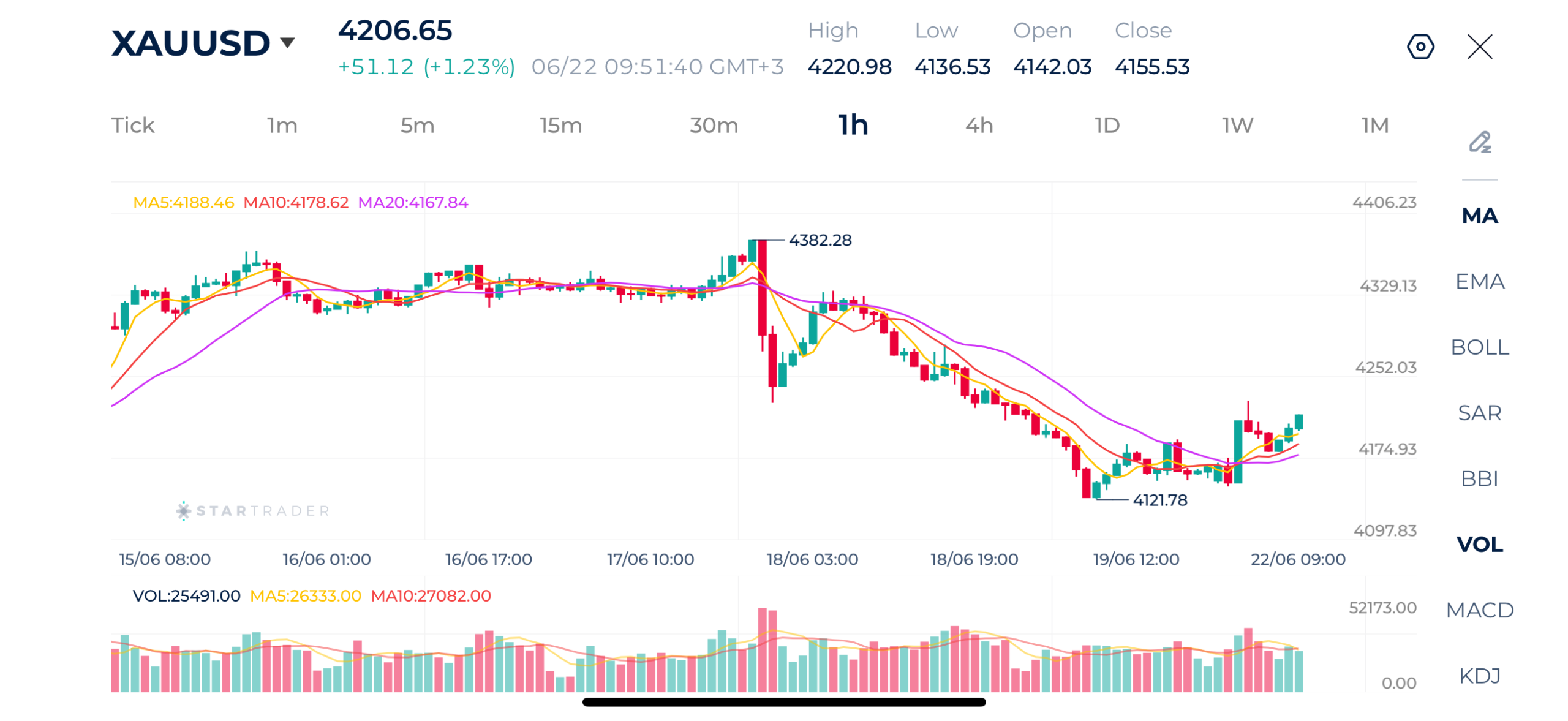Switch to 4h timeframe
This screenshot has width=1568, height=721.
pos(978,125)
